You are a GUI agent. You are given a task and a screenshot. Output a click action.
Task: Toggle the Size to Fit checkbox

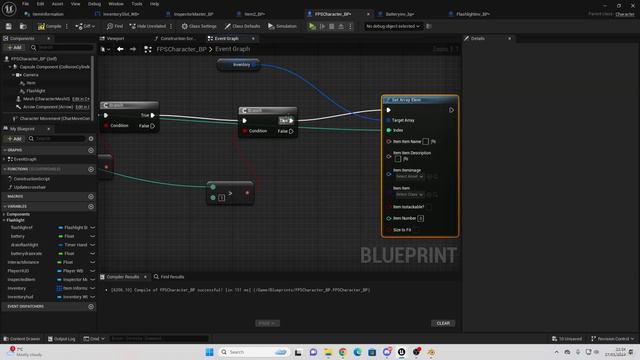[416, 230]
